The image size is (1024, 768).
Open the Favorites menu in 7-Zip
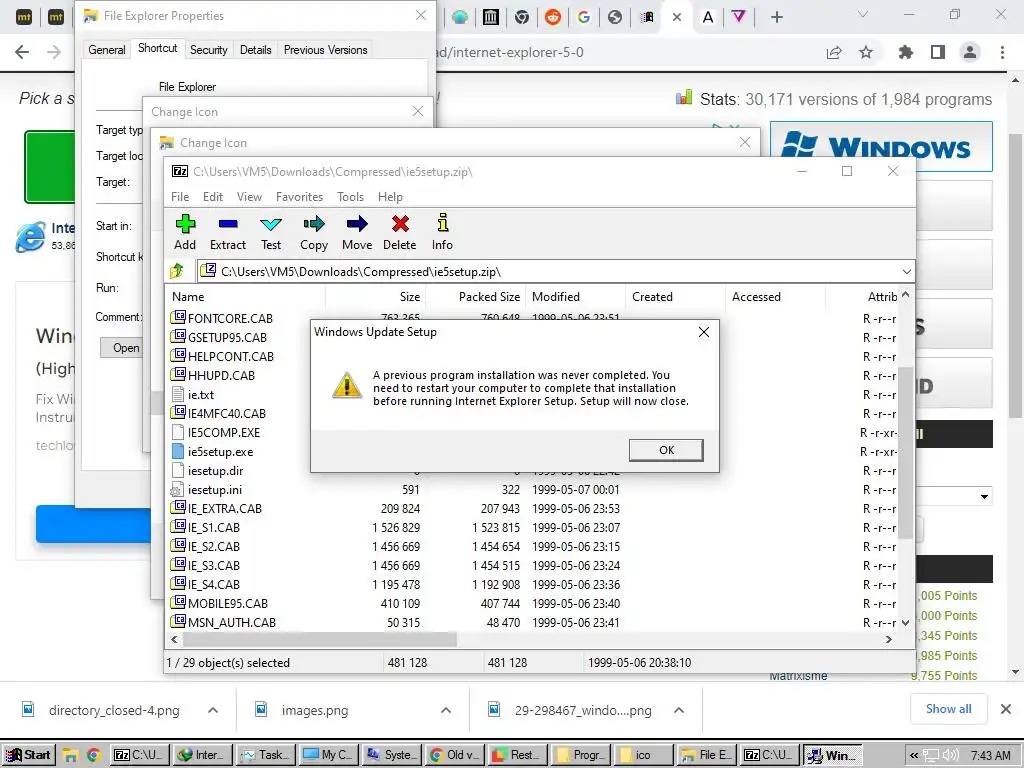point(299,197)
